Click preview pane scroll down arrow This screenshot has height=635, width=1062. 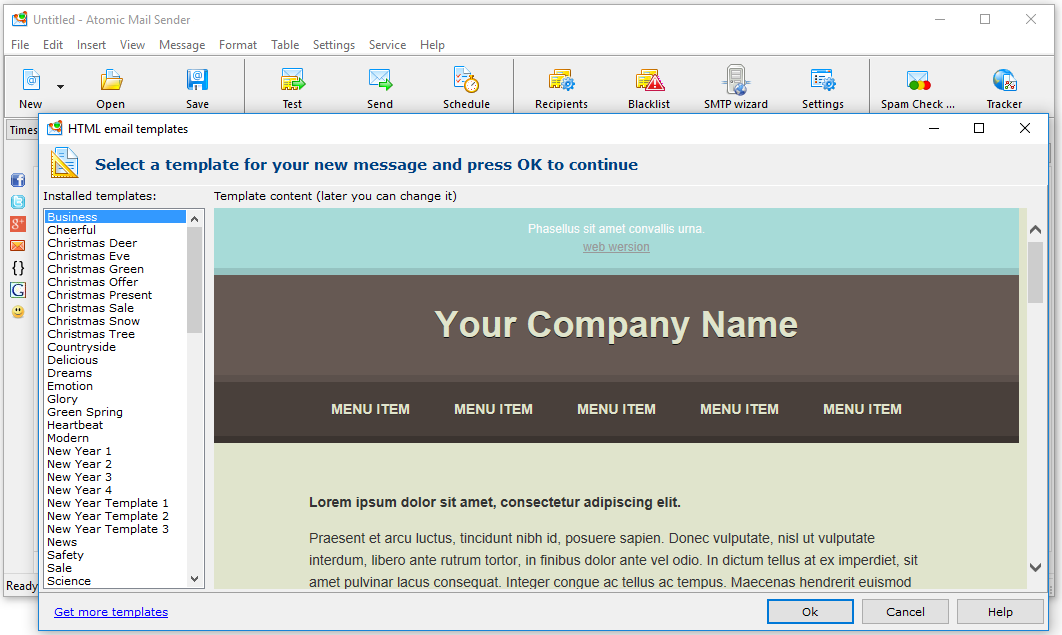(x=1035, y=567)
